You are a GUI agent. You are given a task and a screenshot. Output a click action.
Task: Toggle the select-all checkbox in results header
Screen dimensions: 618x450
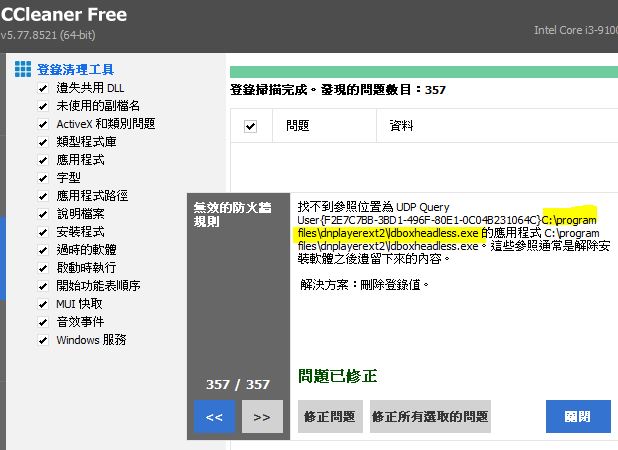250,126
